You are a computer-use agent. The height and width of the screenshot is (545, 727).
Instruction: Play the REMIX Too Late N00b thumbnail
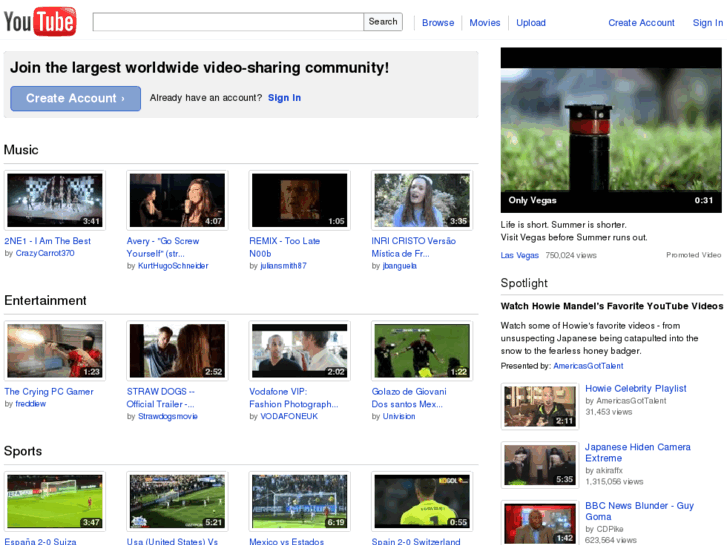click(x=299, y=201)
